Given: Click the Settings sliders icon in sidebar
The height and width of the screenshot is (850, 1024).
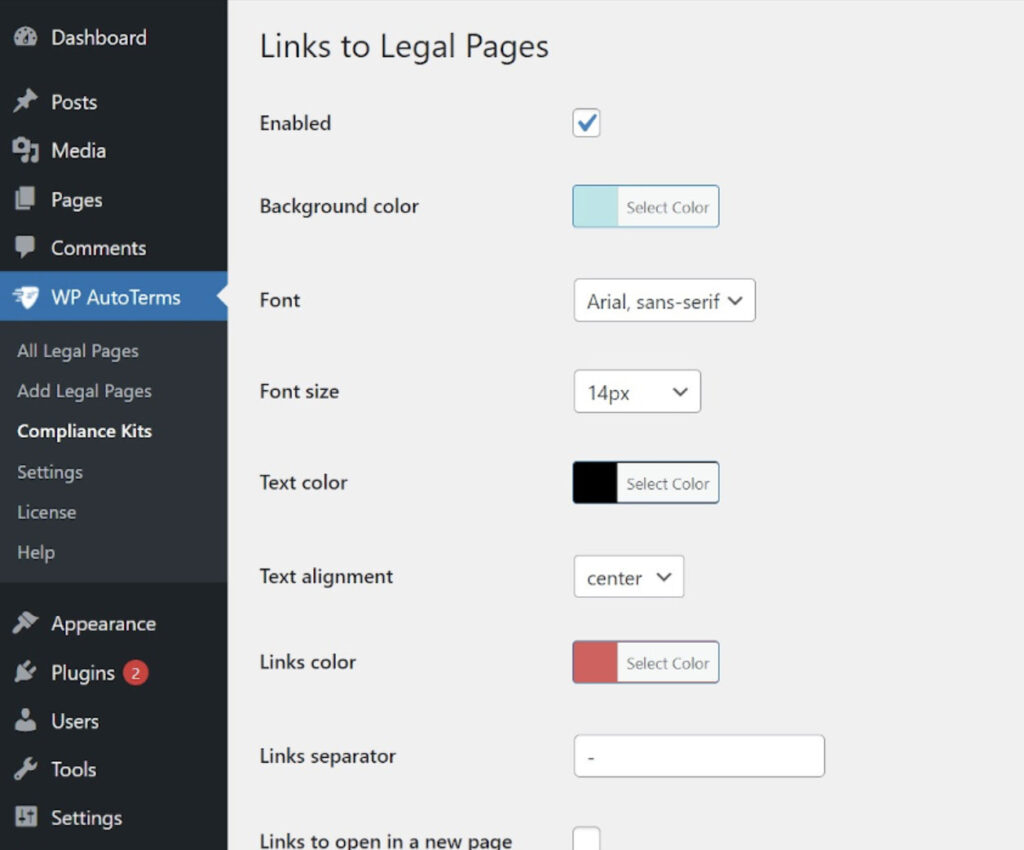Looking at the screenshot, I should (25, 817).
